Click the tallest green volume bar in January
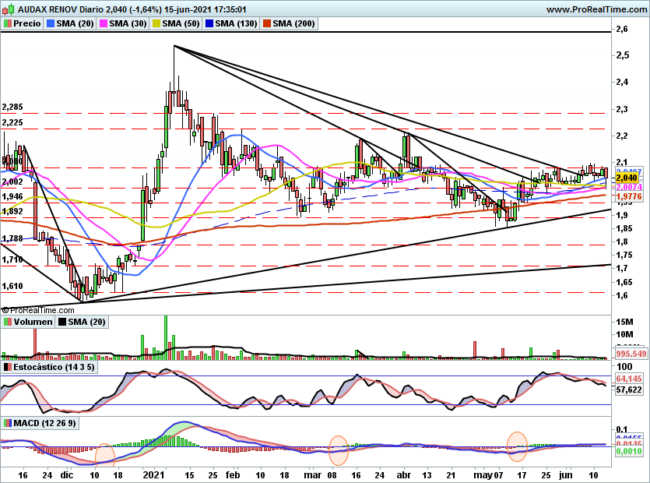Viewport: 650px width, 483px height. point(166,337)
